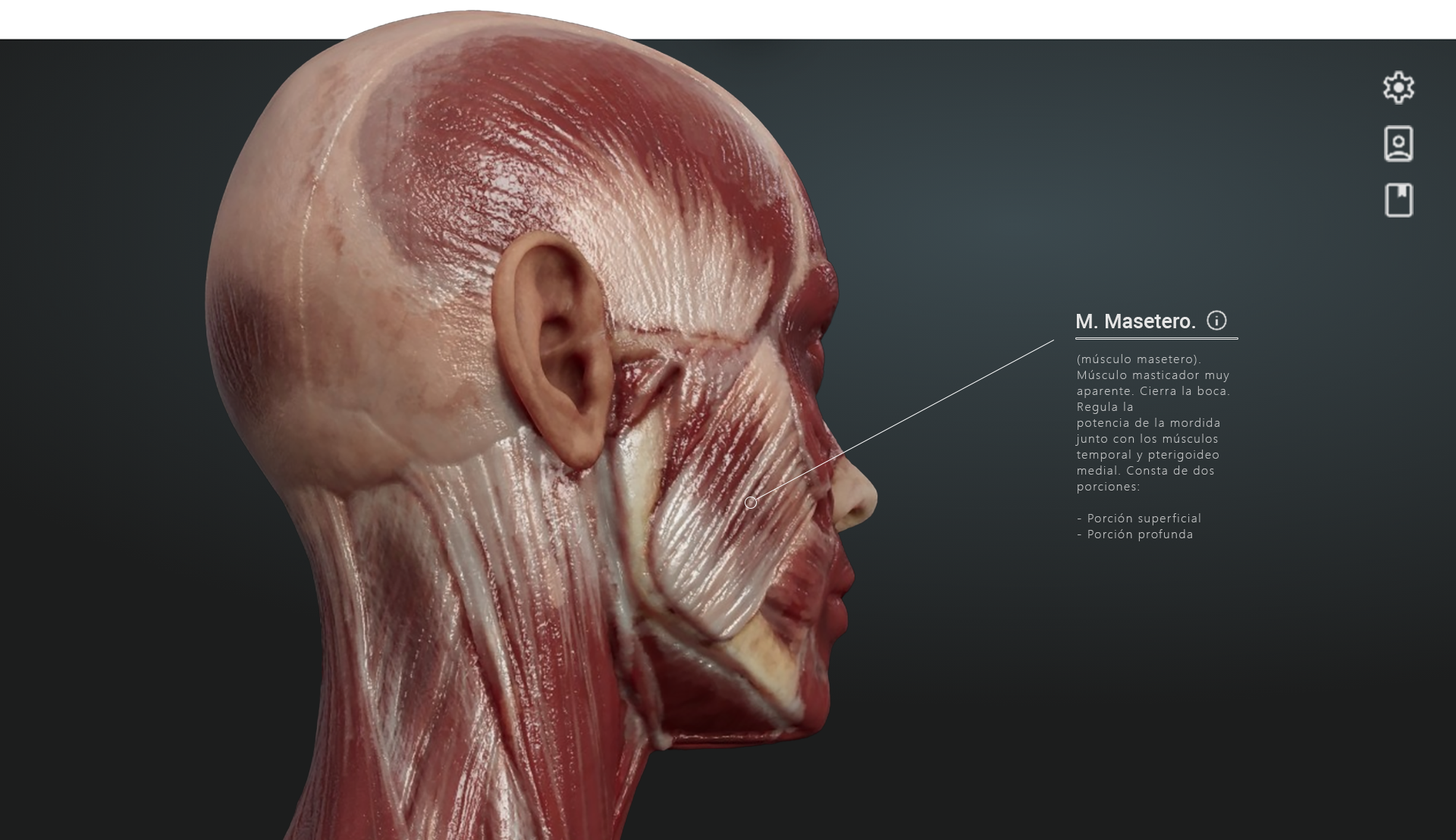This screenshot has height=840, width=1456.
Task: Select the nose on the model
Action: [857, 497]
